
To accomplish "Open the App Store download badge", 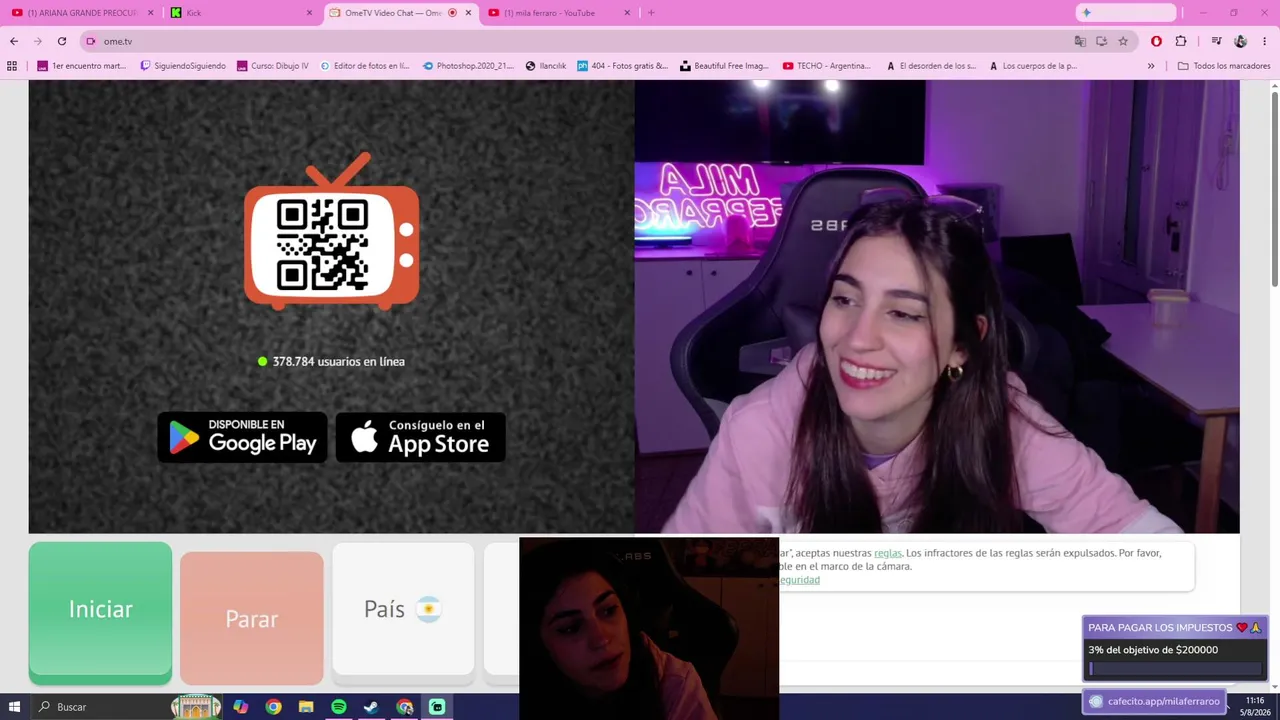I will [420, 437].
